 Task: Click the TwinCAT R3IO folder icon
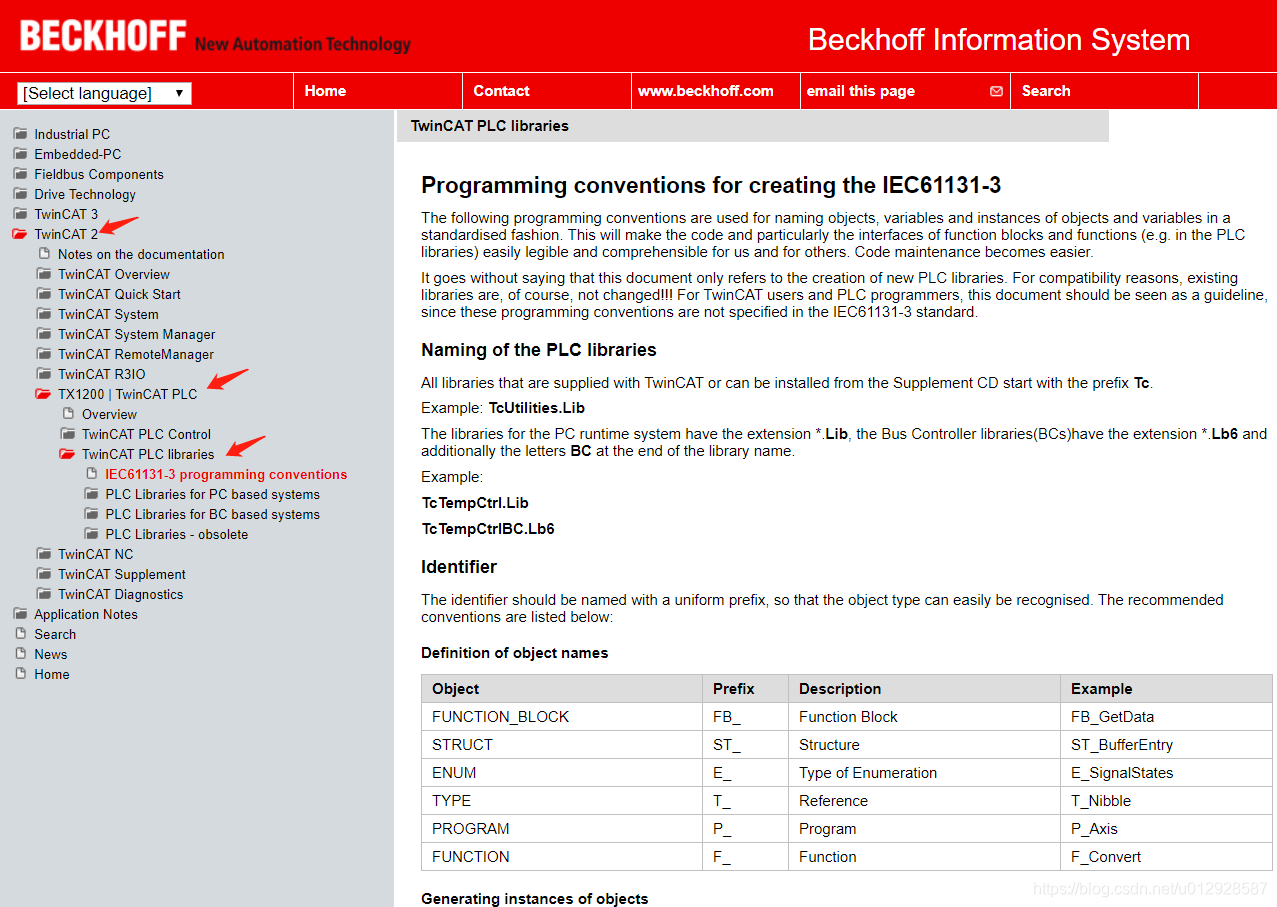(44, 374)
